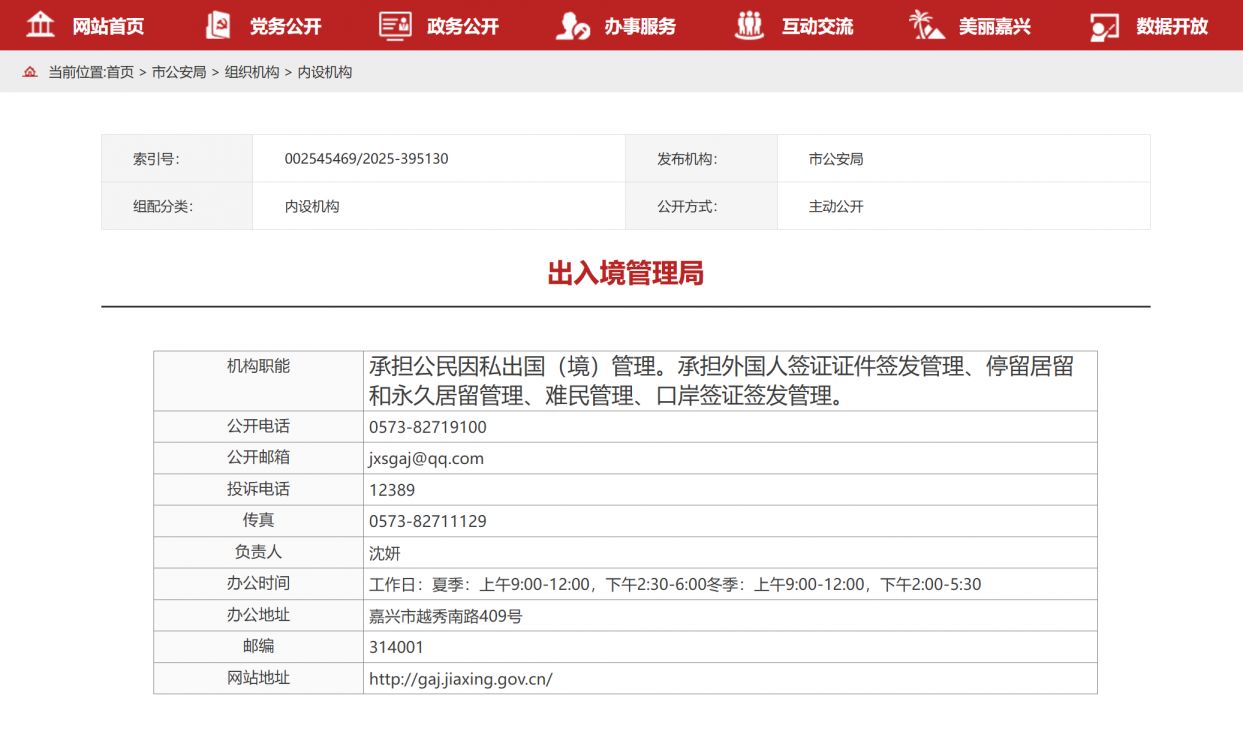
Task: Click the data icon beside 数据开放
Action: pyautogui.click(x=1104, y=26)
